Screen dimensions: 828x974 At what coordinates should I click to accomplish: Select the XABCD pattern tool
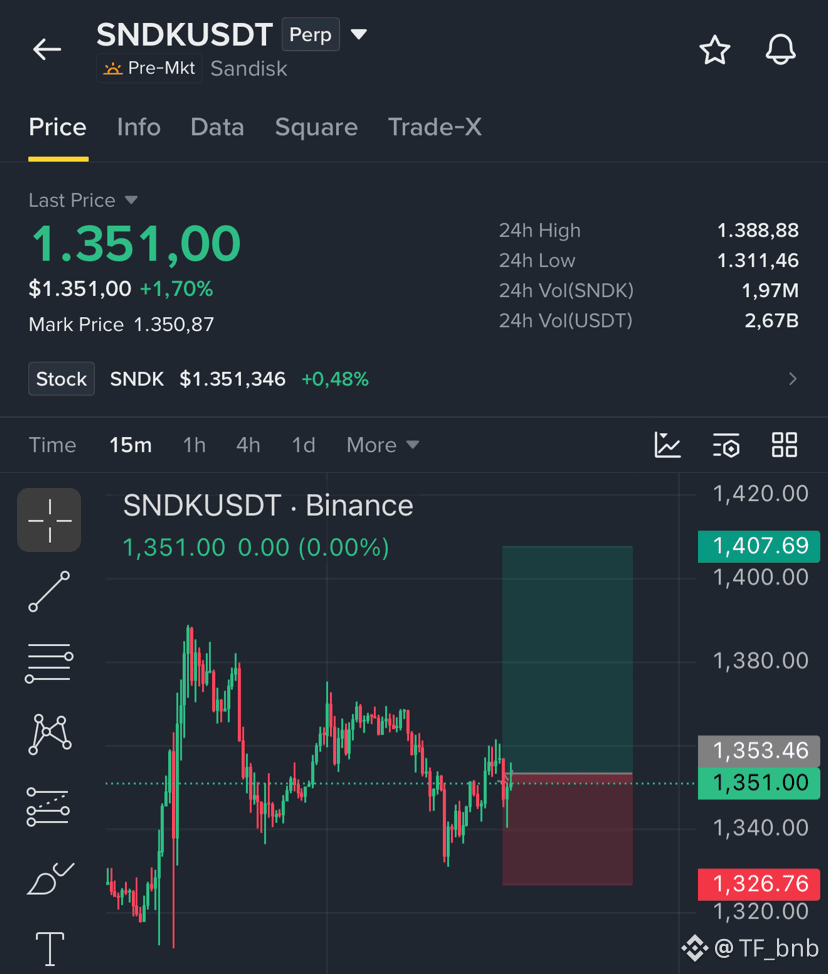pyautogui.click(x=50, y=734)
